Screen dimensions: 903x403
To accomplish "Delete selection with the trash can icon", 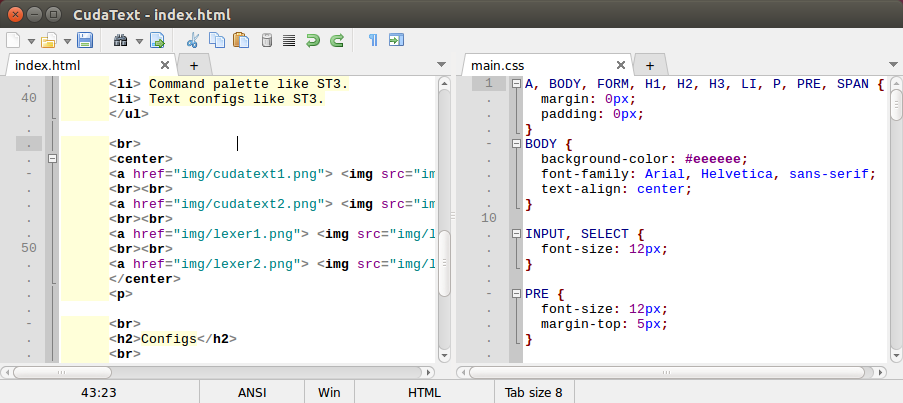I will tap(266, 40).
